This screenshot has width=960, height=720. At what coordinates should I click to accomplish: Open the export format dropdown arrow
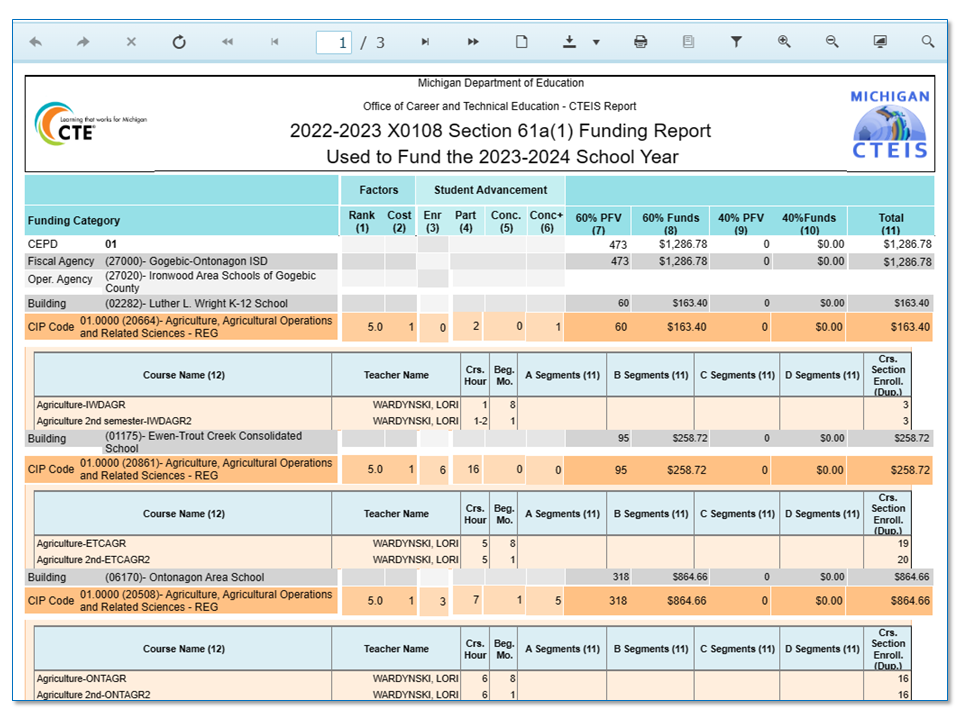pos(596,42)
